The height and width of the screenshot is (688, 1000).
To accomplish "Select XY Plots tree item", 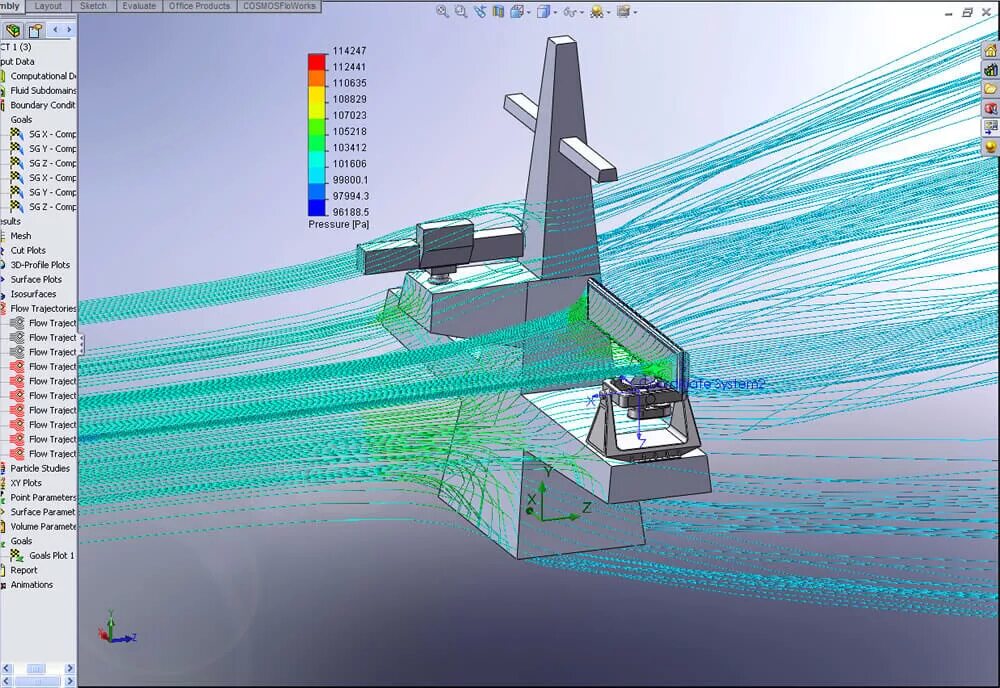I will (22, 483).
